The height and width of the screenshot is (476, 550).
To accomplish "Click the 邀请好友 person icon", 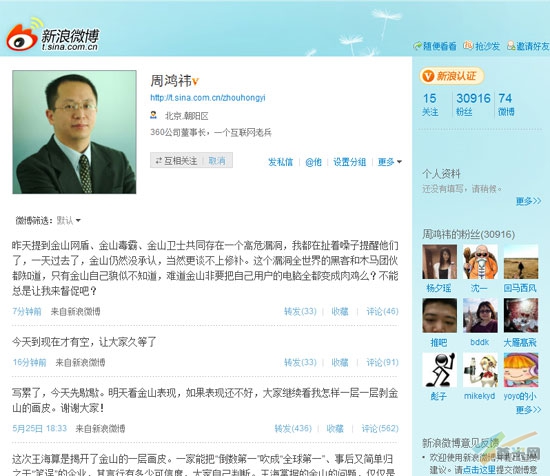I will pyautogui.click(x=511, y=46).
